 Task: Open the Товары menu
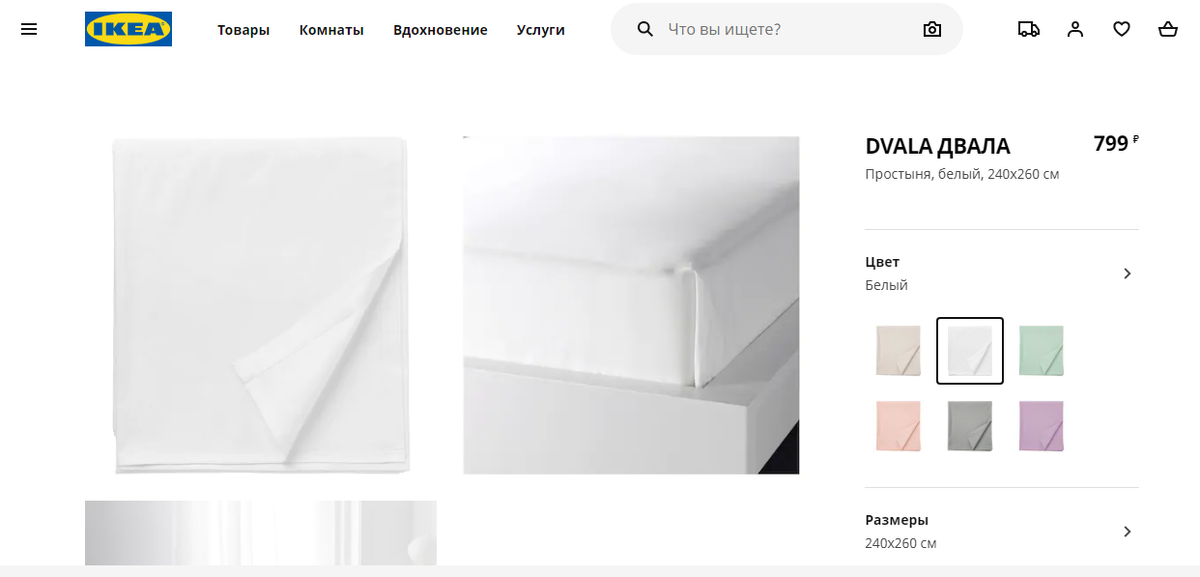click(243, 30)
